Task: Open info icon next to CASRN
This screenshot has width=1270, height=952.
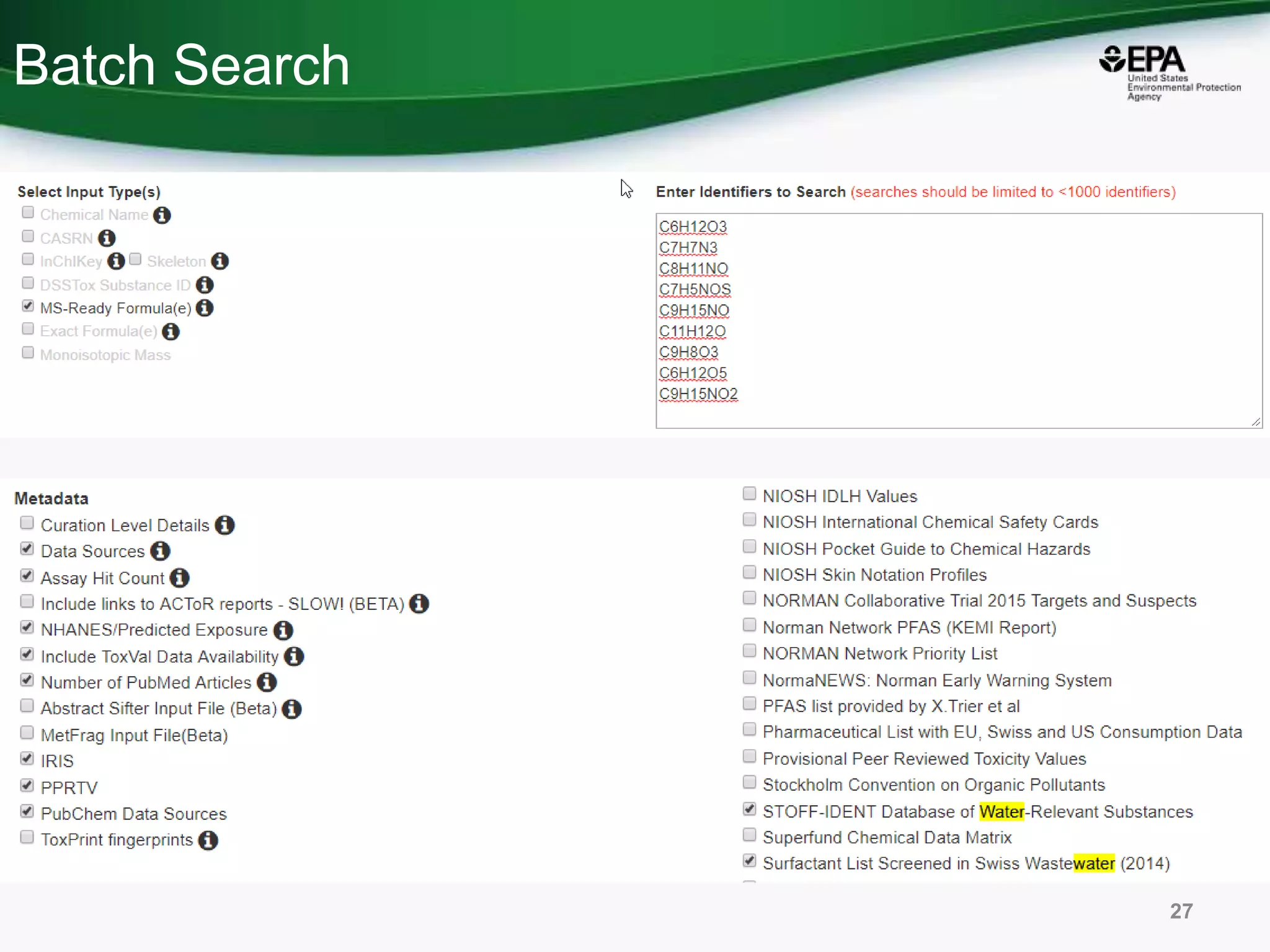Action: (x=107, y=238)
